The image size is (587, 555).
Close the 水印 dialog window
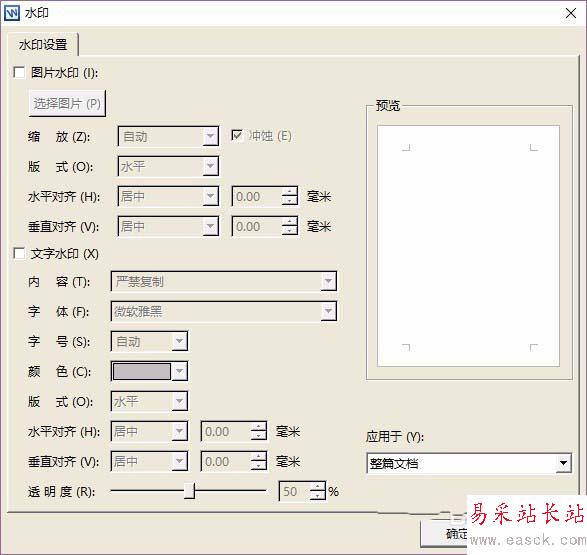(x=571, y=13)
